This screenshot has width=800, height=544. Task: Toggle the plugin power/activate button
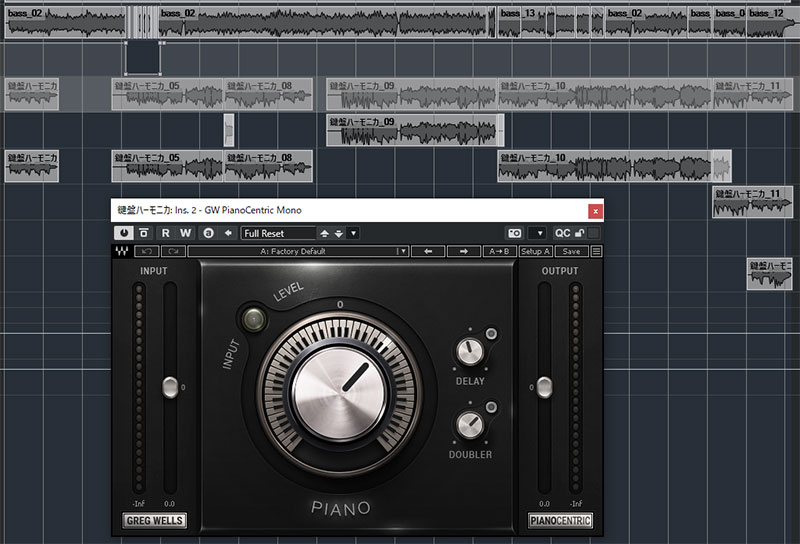[x=123, y=233]
